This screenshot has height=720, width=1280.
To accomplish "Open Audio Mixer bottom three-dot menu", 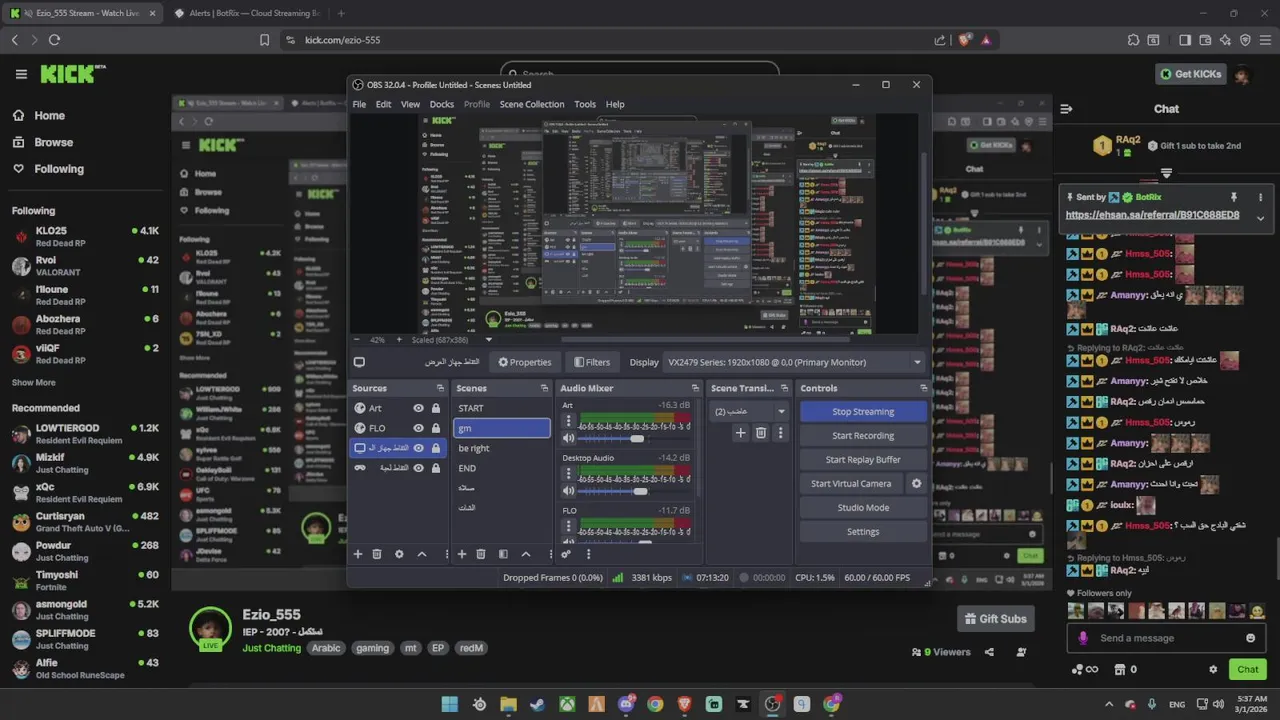I will (x=588, y=554).
